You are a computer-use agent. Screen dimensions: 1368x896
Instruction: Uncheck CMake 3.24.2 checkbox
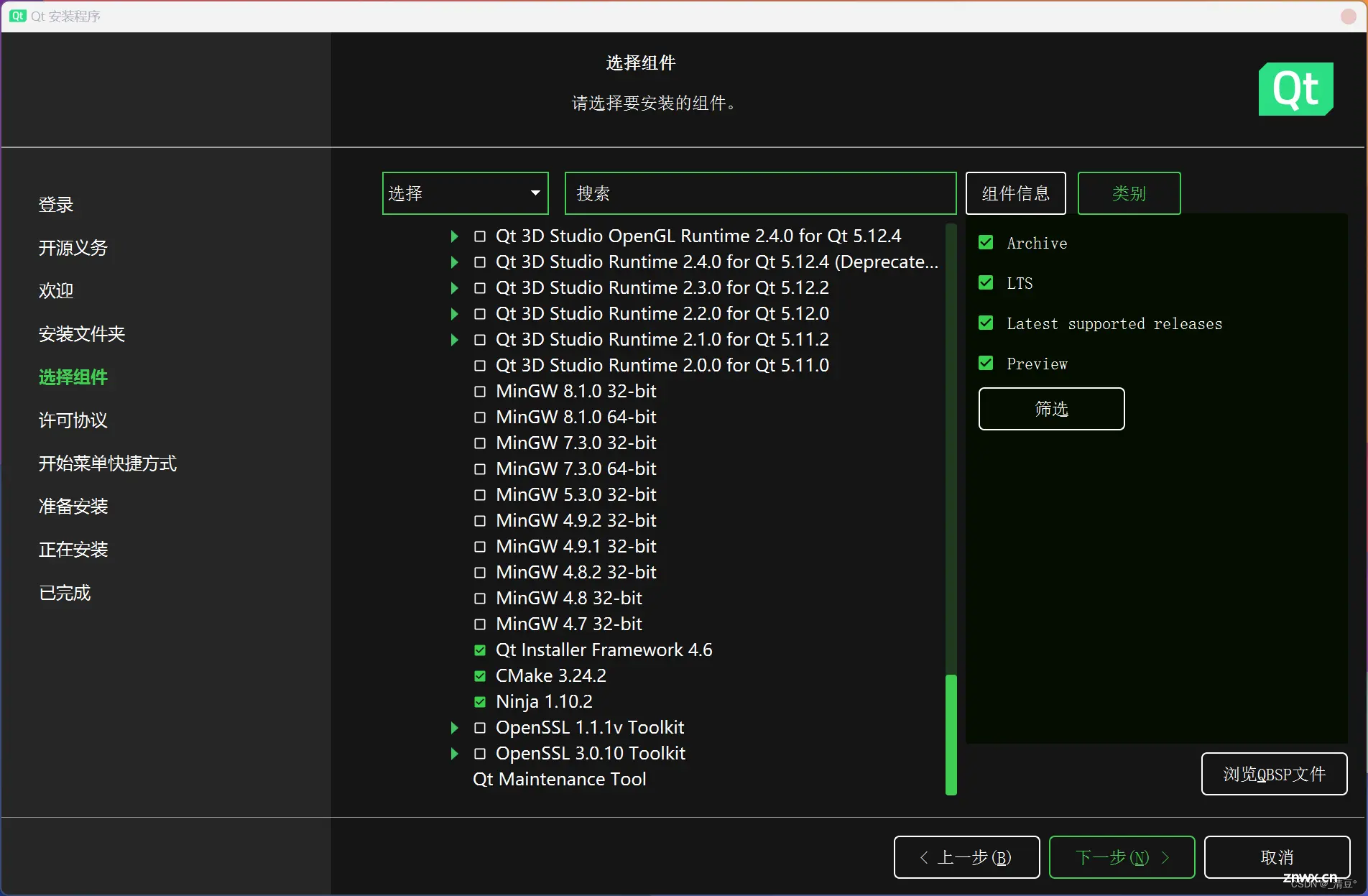[480, 676]
